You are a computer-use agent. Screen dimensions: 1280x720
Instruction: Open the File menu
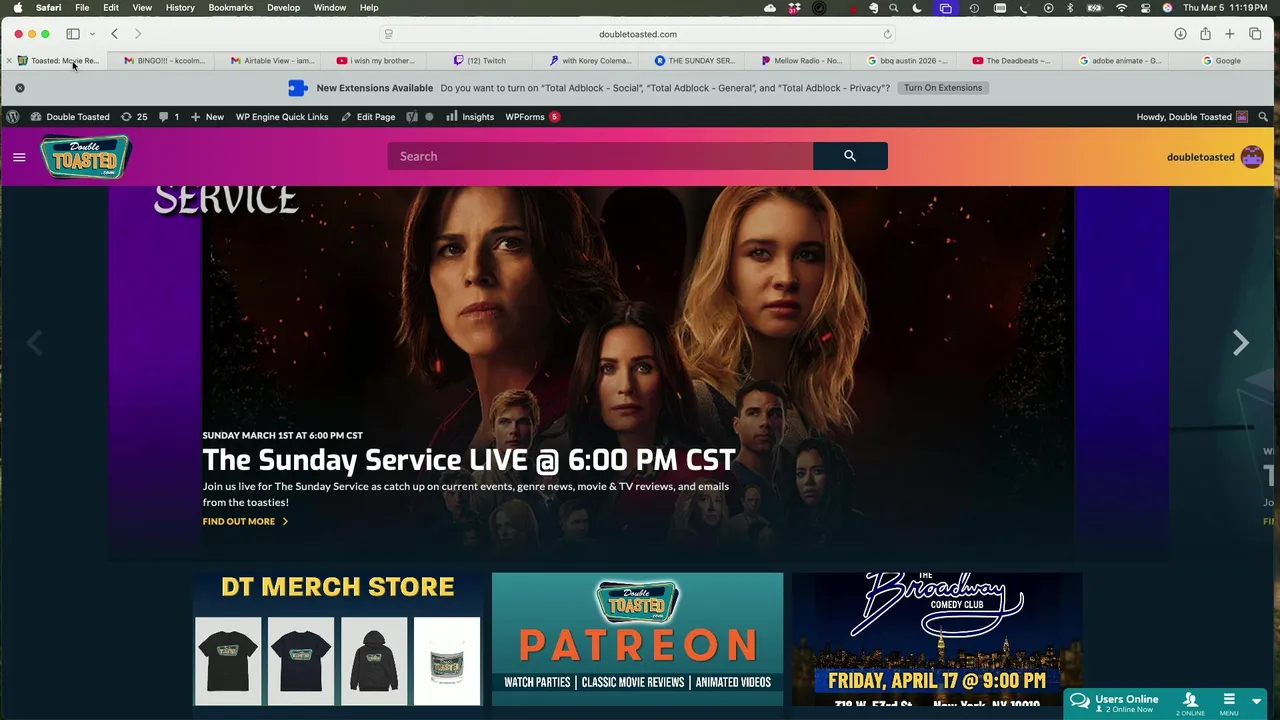coord(82,8)
